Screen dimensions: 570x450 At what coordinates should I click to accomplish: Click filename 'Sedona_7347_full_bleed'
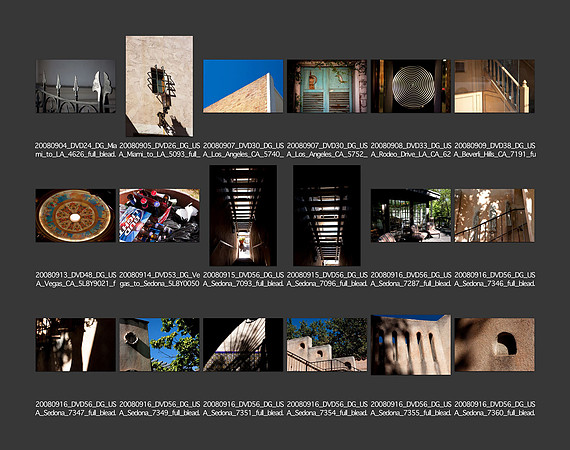76,409
